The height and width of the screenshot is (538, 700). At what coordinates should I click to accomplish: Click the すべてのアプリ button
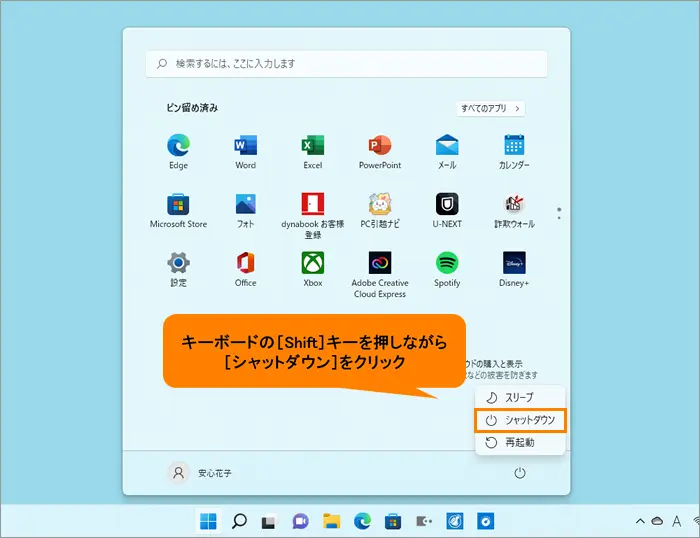click(491, 108)
